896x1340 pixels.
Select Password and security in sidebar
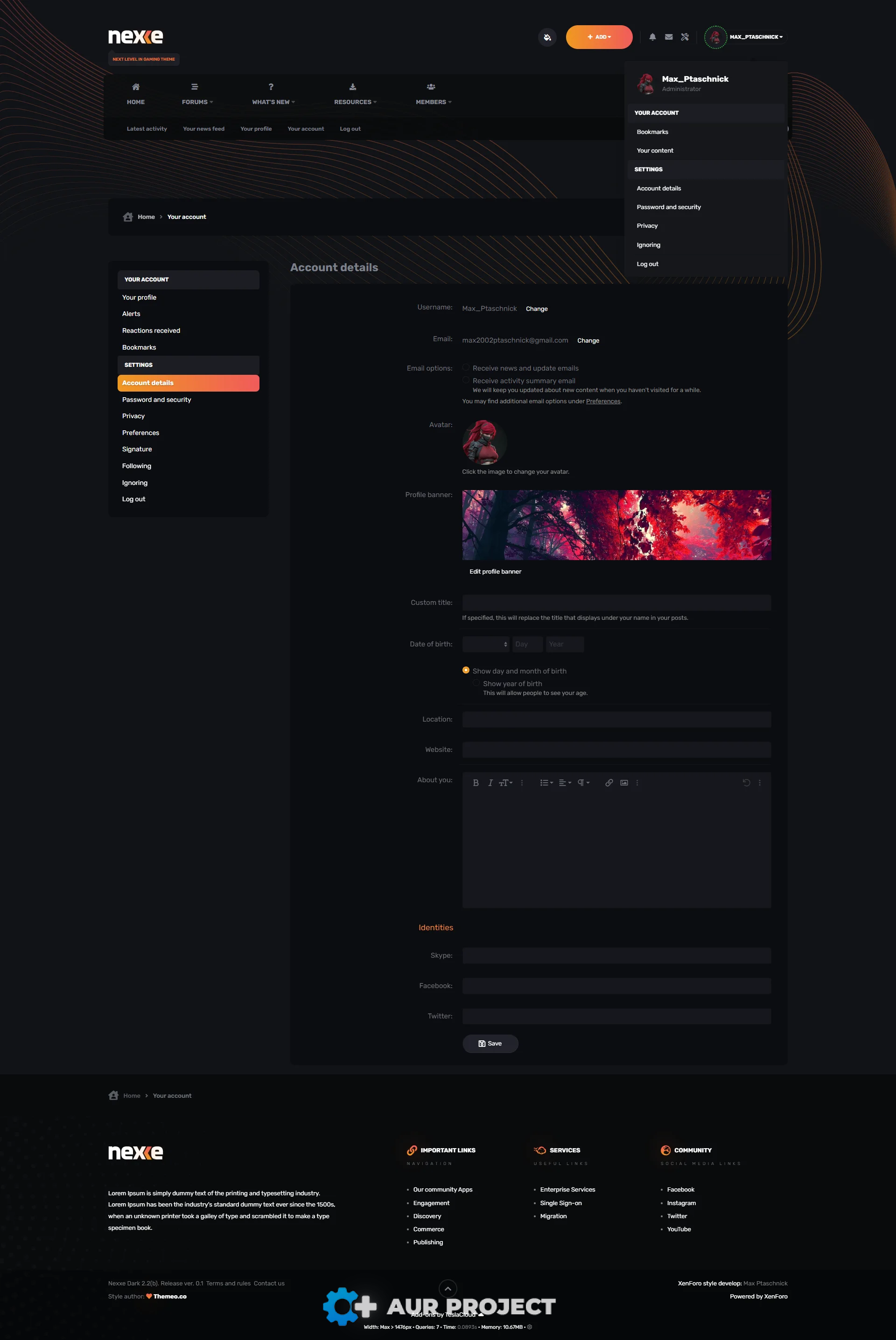click(157, 400)
